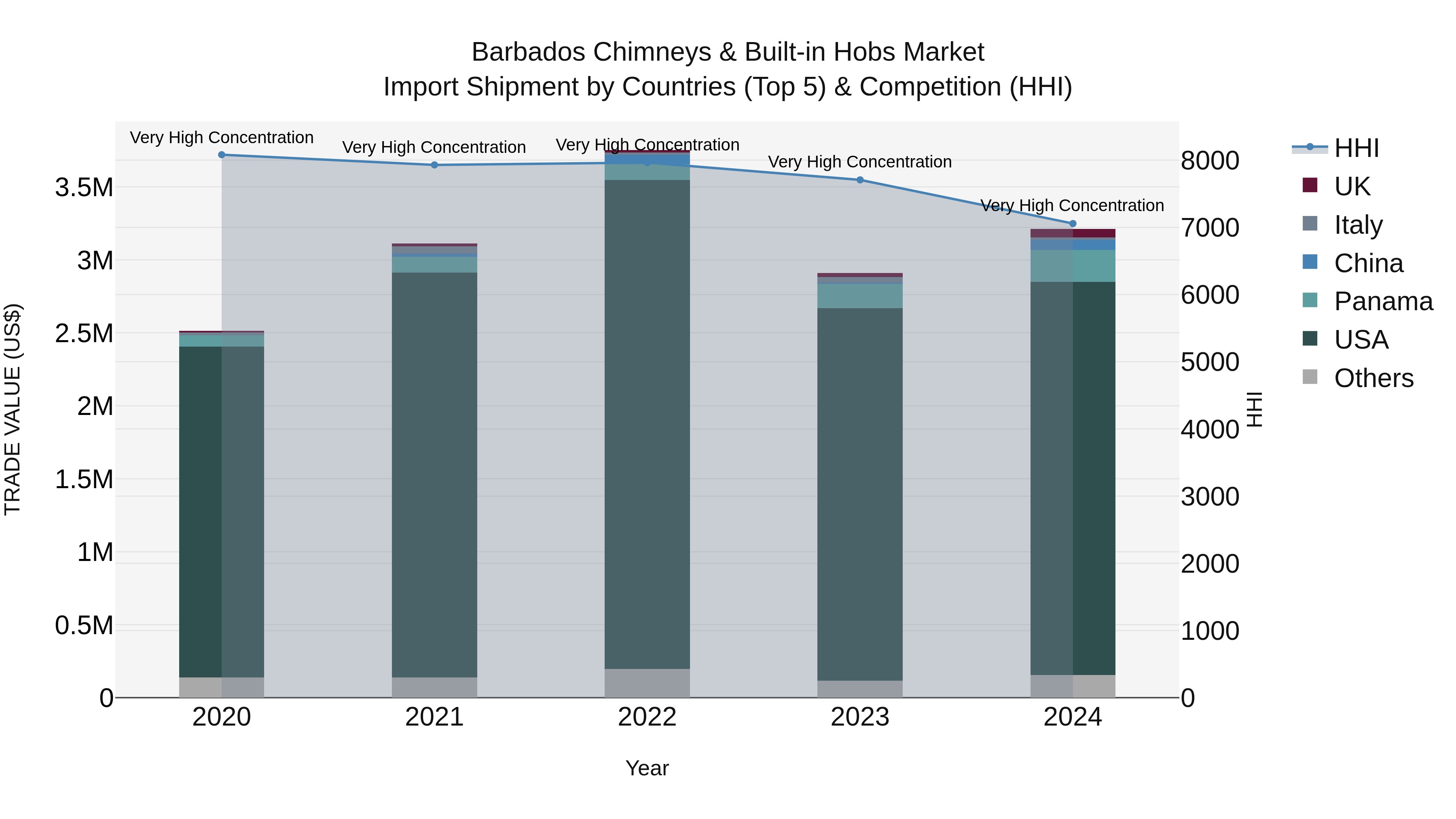Viewport: 1456px width, 819px height.
Task: Click the 8000 tick on the HHI axis
Action: pos(1210,161)
